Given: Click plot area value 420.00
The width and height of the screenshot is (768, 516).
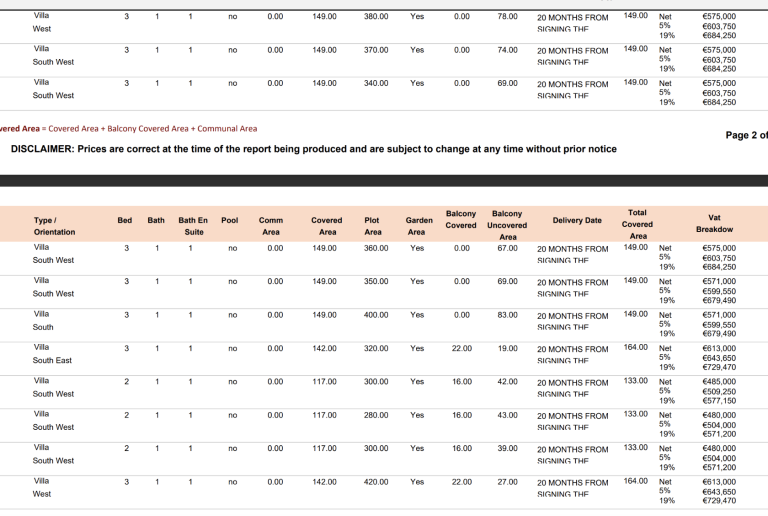Looking at the screenshot, I should click(x=376, y=482).
